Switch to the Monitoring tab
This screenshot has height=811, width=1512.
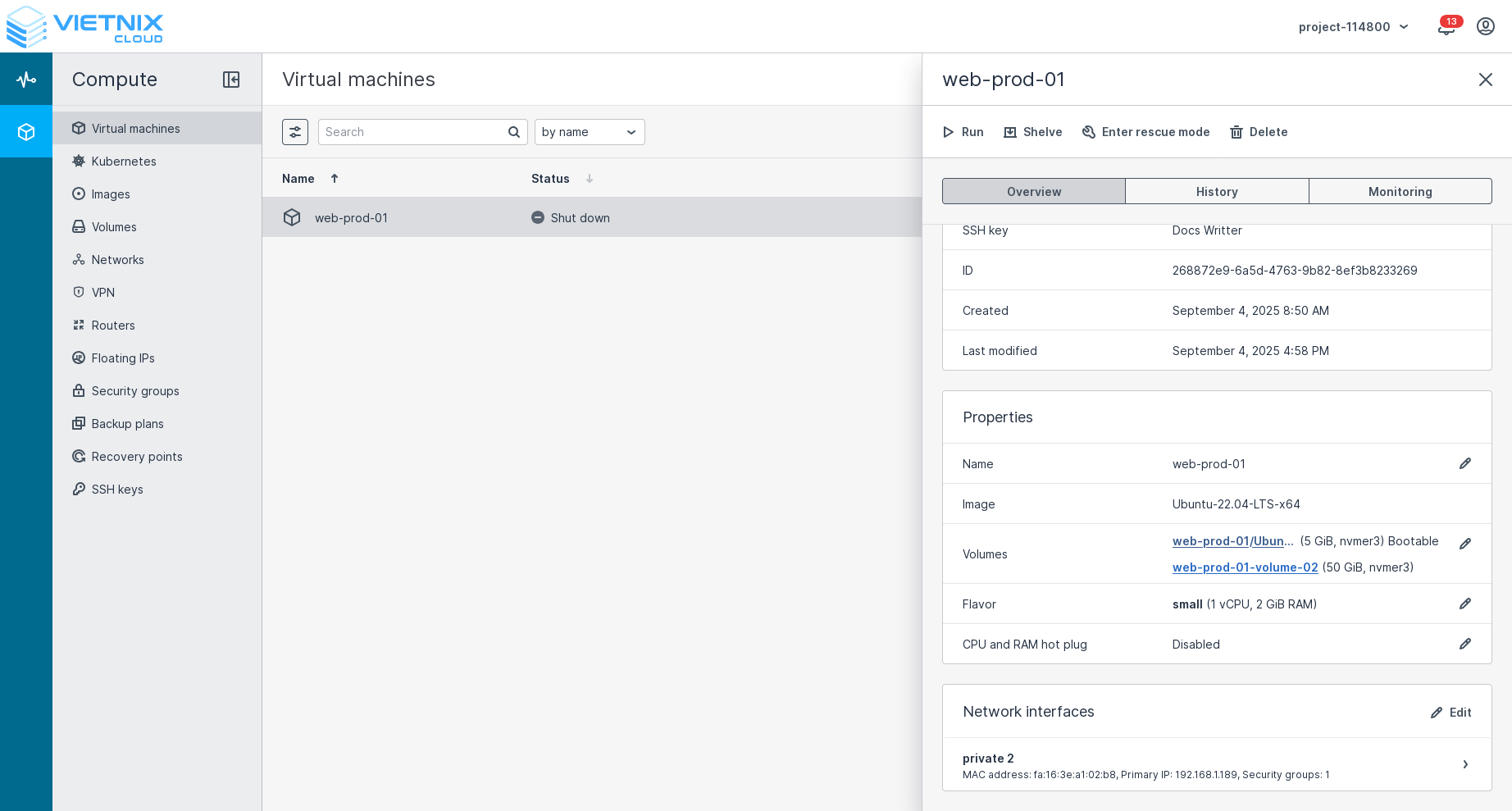1400,191
